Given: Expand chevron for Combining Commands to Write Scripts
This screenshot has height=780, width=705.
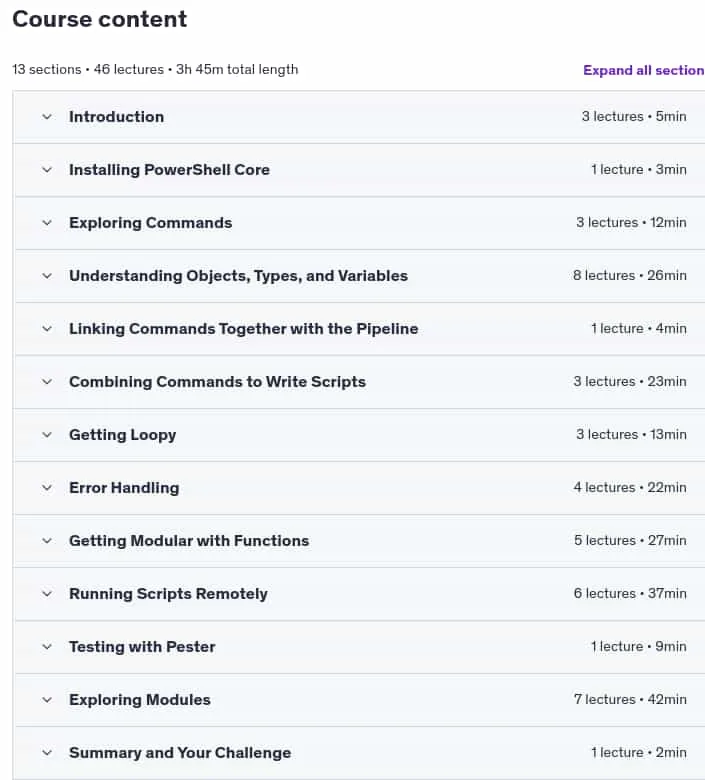Looking at the screenshot, I should point(47,382).
